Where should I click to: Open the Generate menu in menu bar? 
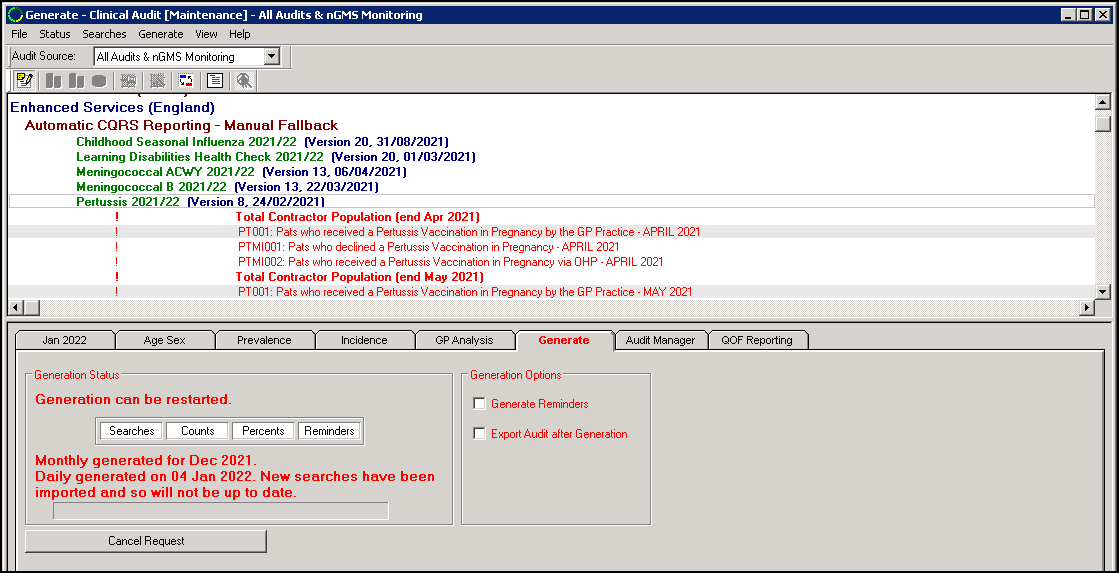[160, 34]
